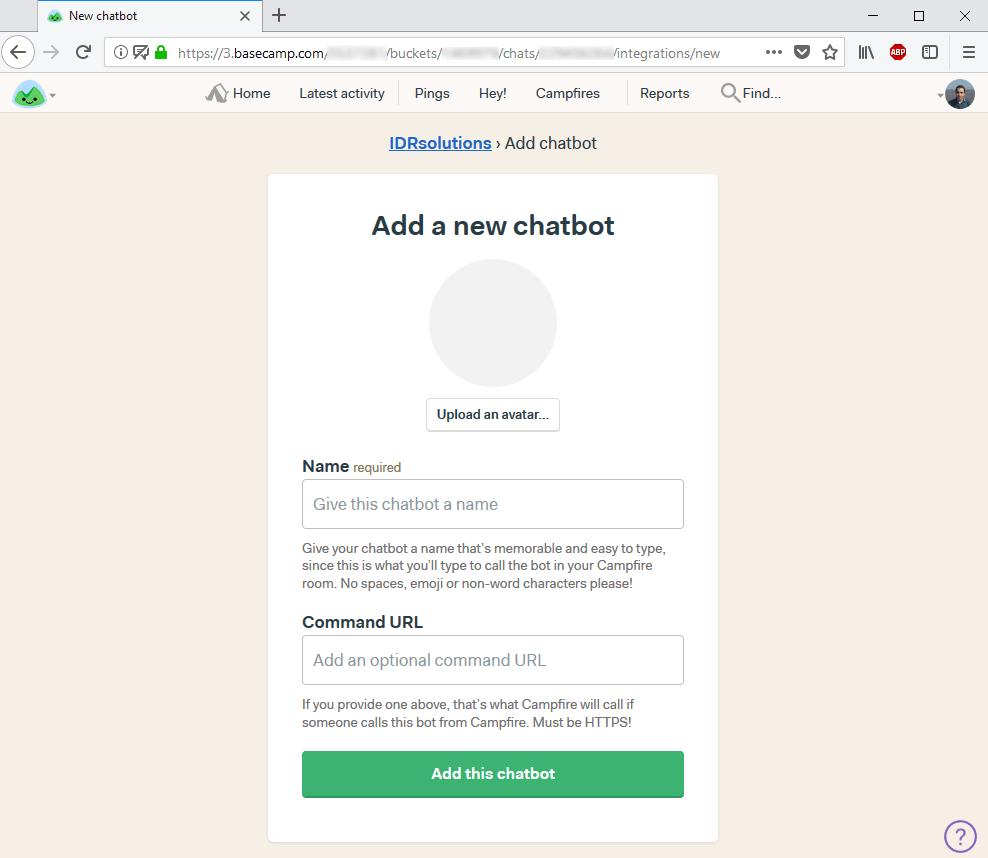Image resolution: width=988 pixels, height=858 pixels.
Task: Click the chatbot Name input field
Action: [x=492, y=504]
